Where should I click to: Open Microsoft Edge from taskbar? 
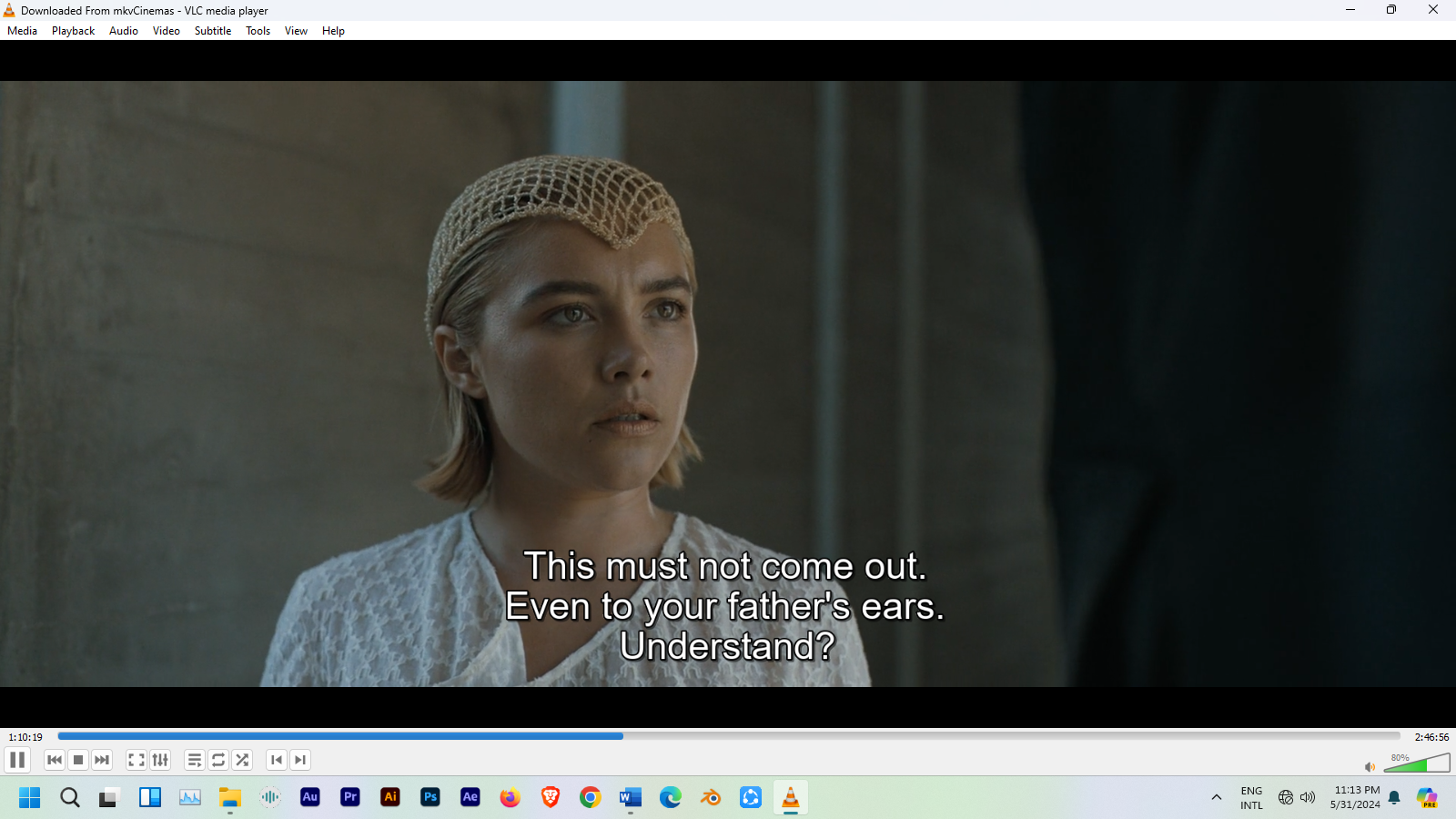pos(671,797)
